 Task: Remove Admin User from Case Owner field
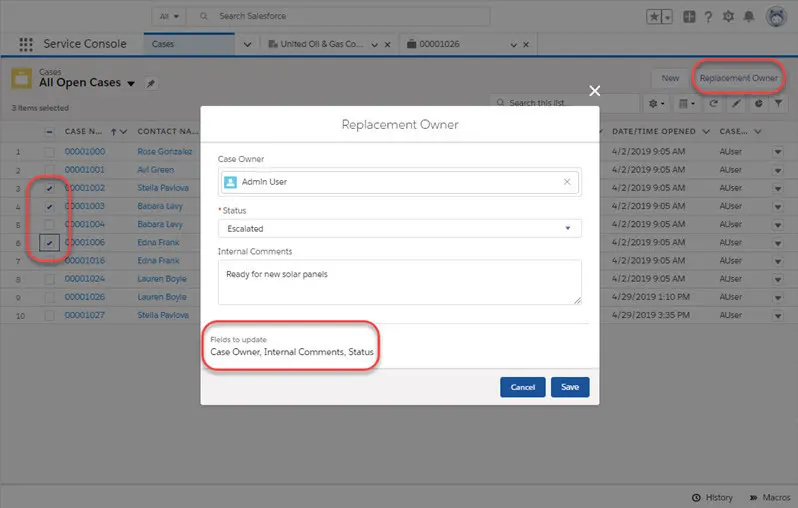[x=567, y=182]
